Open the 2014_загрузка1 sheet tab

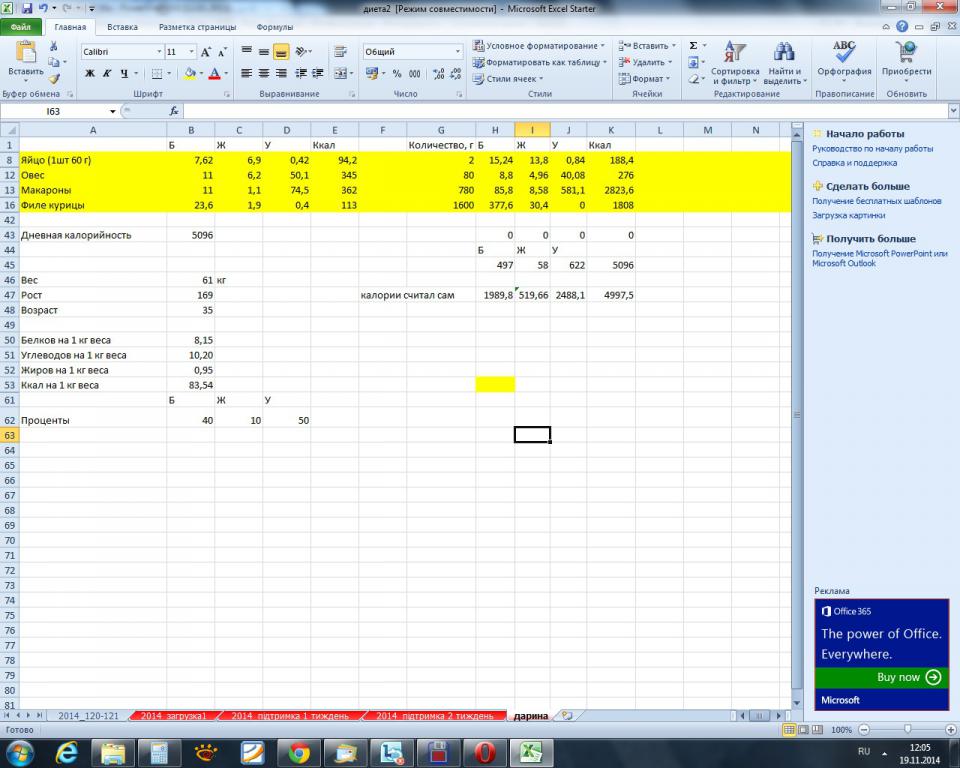coord(173,716)
